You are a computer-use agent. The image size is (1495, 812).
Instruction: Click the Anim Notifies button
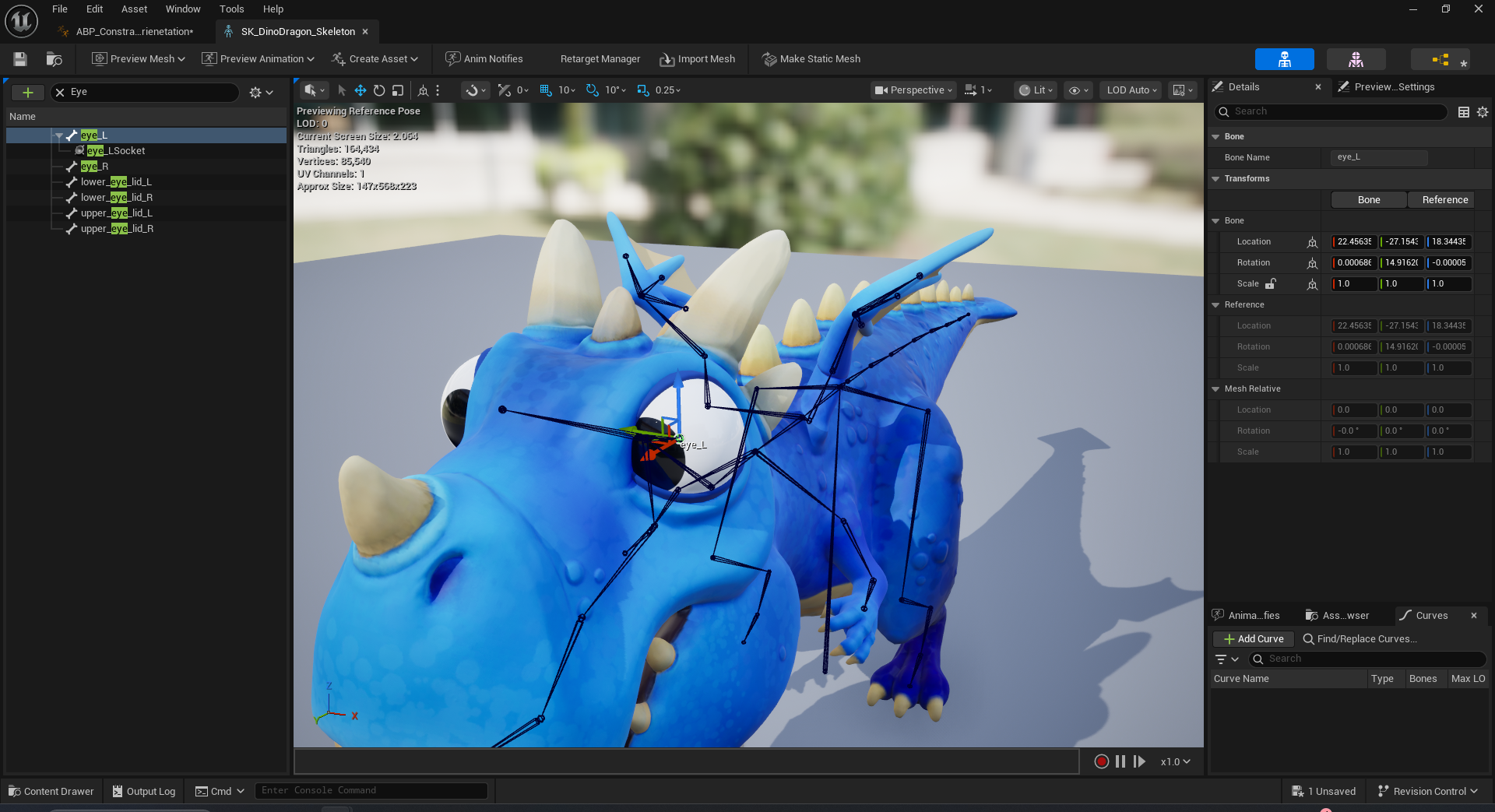pyautogui.click(x=484, y=59)
